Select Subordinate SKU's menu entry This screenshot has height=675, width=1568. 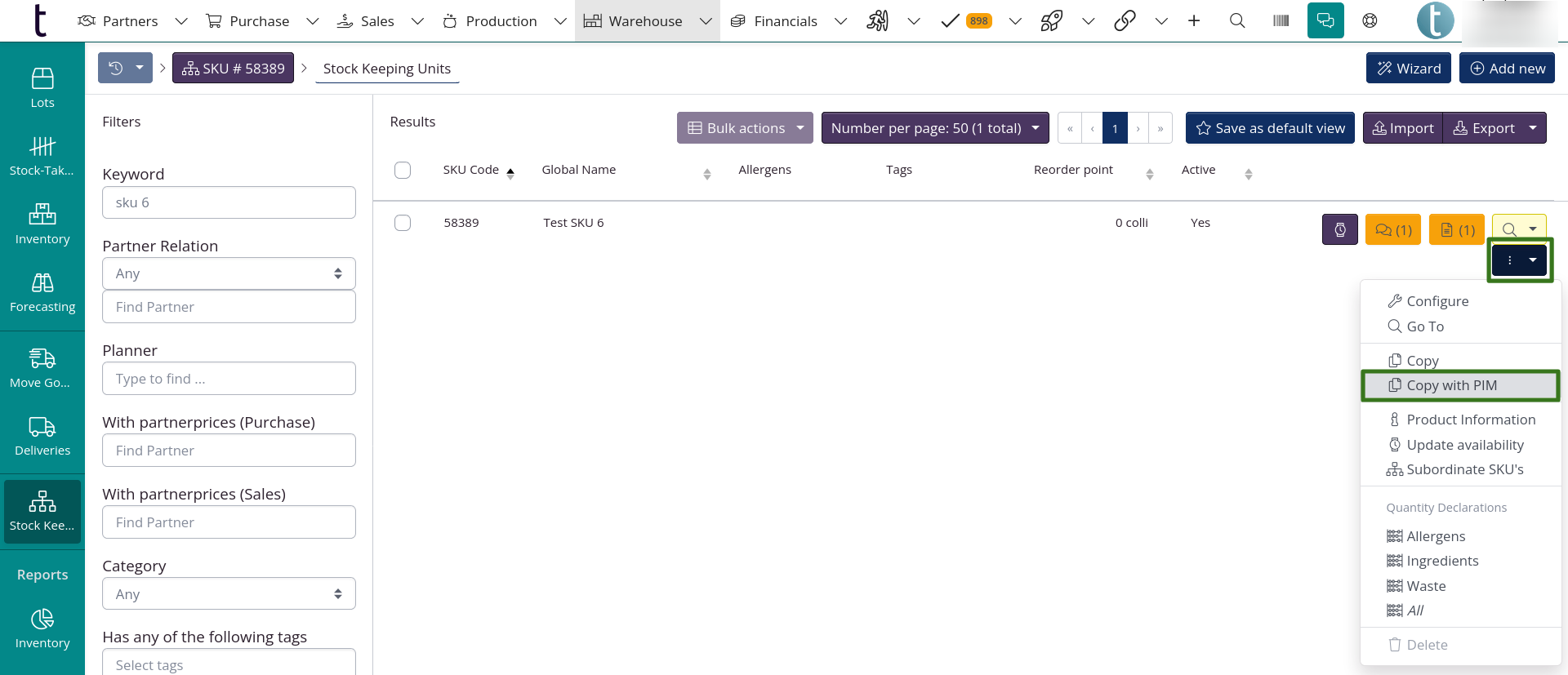1464,469
